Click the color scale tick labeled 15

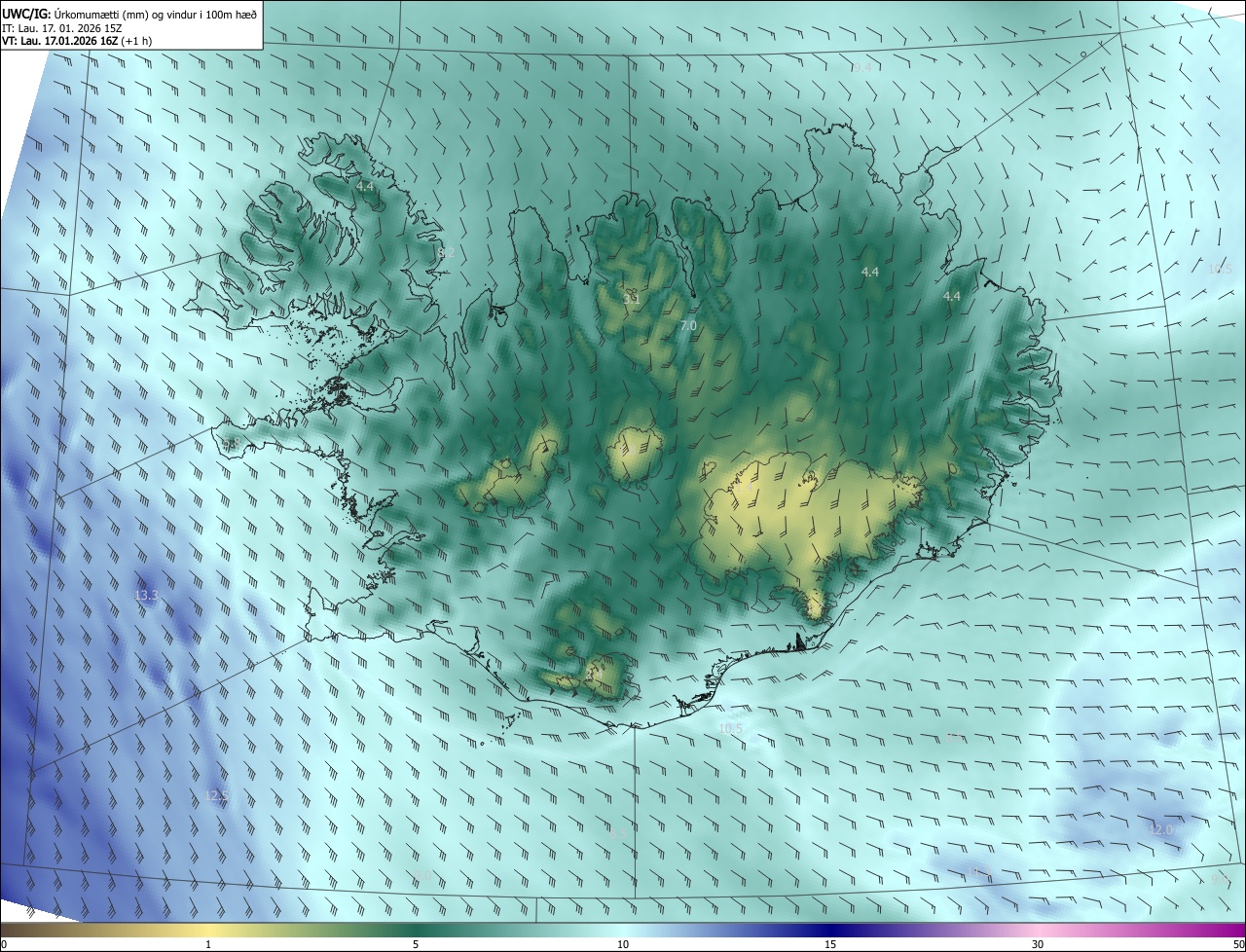pyautogui.click(x=830, y=944)
